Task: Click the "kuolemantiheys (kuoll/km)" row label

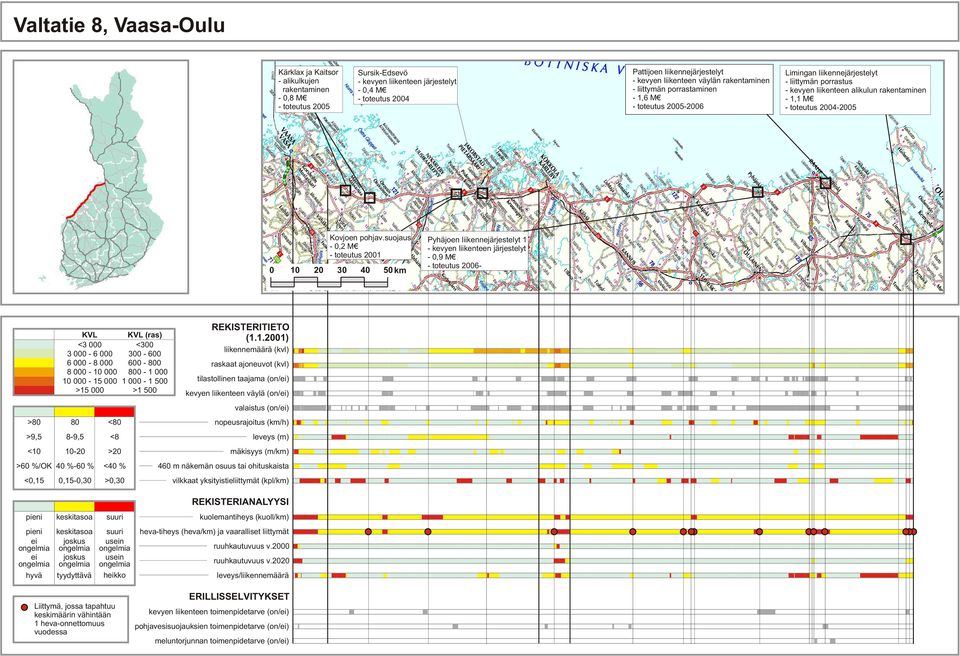Action: click(x=245, y=517)
